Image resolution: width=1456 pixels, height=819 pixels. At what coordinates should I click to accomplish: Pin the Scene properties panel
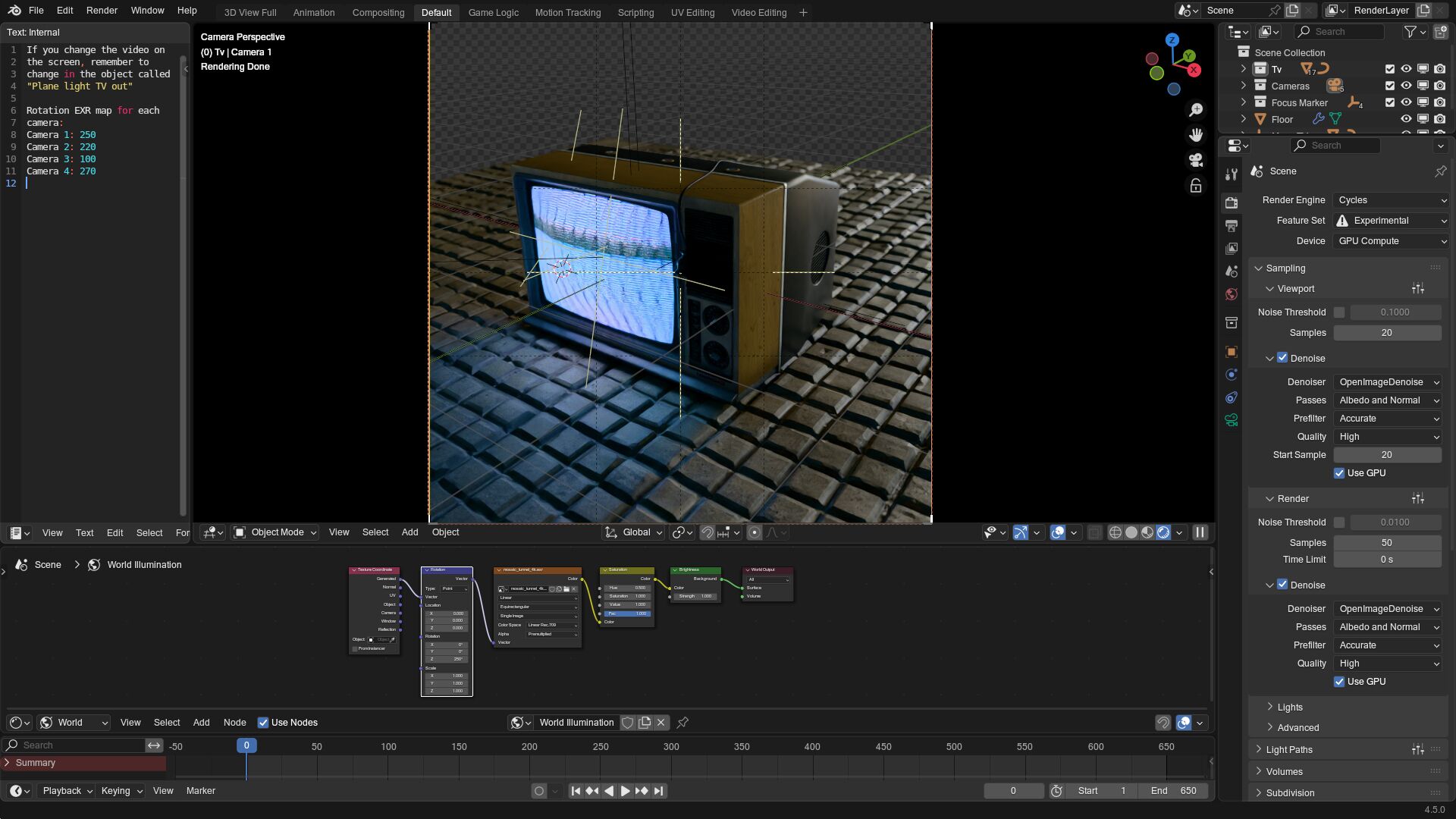[x=1440, y=171]
